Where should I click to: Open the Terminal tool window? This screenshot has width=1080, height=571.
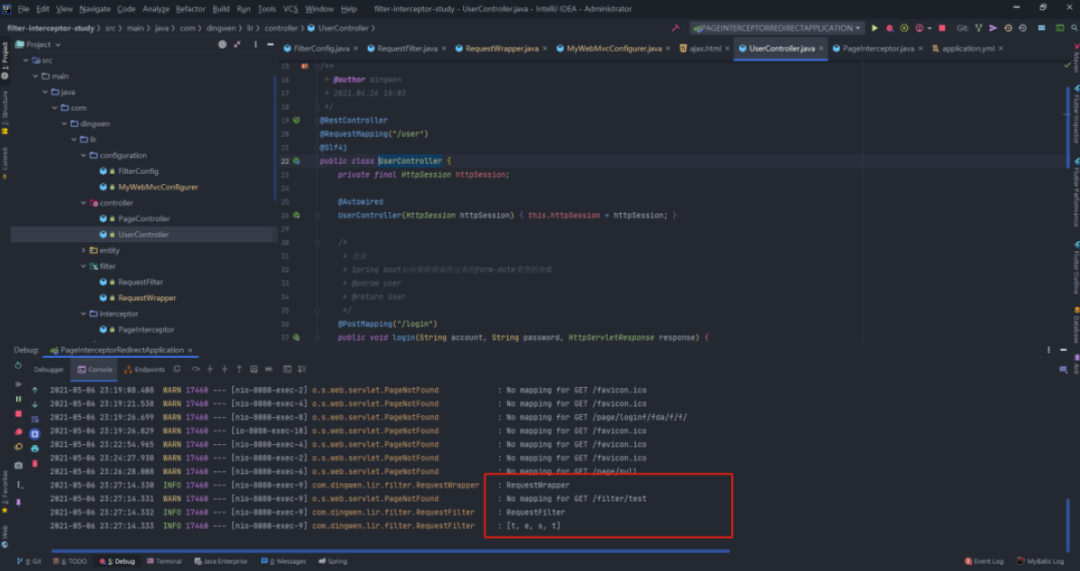pos(164,561)
